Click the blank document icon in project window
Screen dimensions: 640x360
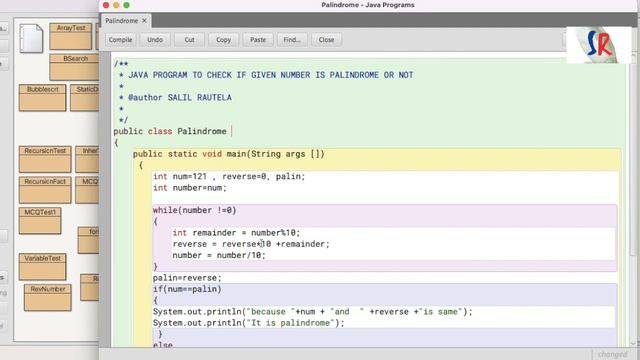coord(31,38)
